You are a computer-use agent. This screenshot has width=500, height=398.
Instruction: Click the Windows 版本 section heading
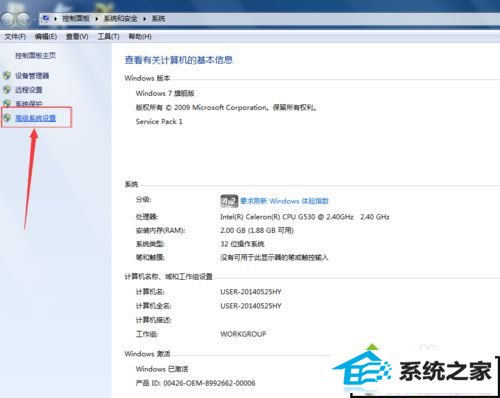147,78
